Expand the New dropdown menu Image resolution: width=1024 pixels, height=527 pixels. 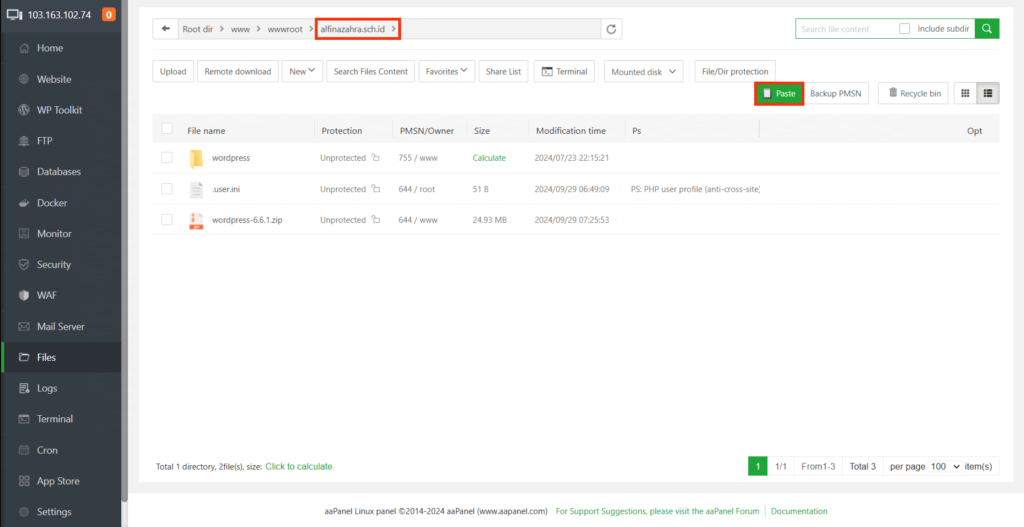(x=303, y=71)
